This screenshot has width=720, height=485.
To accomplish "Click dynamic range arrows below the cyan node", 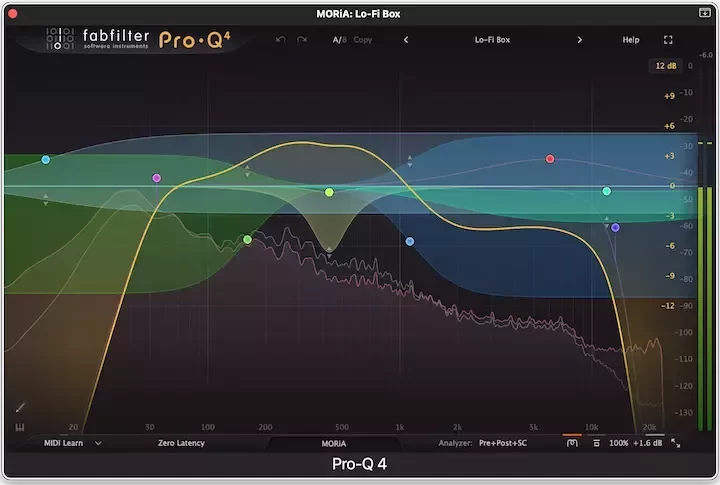I will [45, 199].
